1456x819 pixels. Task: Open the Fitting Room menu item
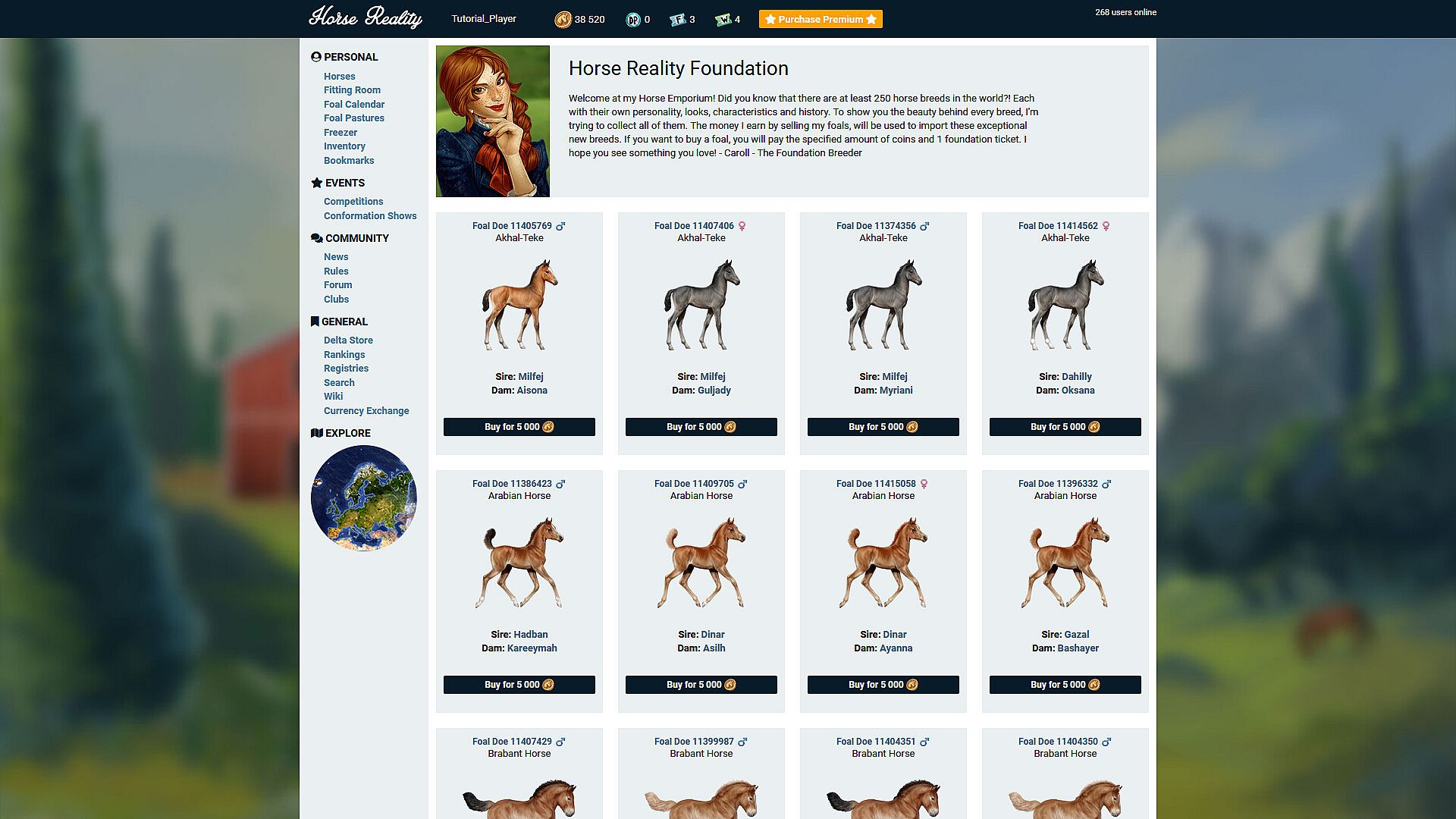(x=352, y=90)
